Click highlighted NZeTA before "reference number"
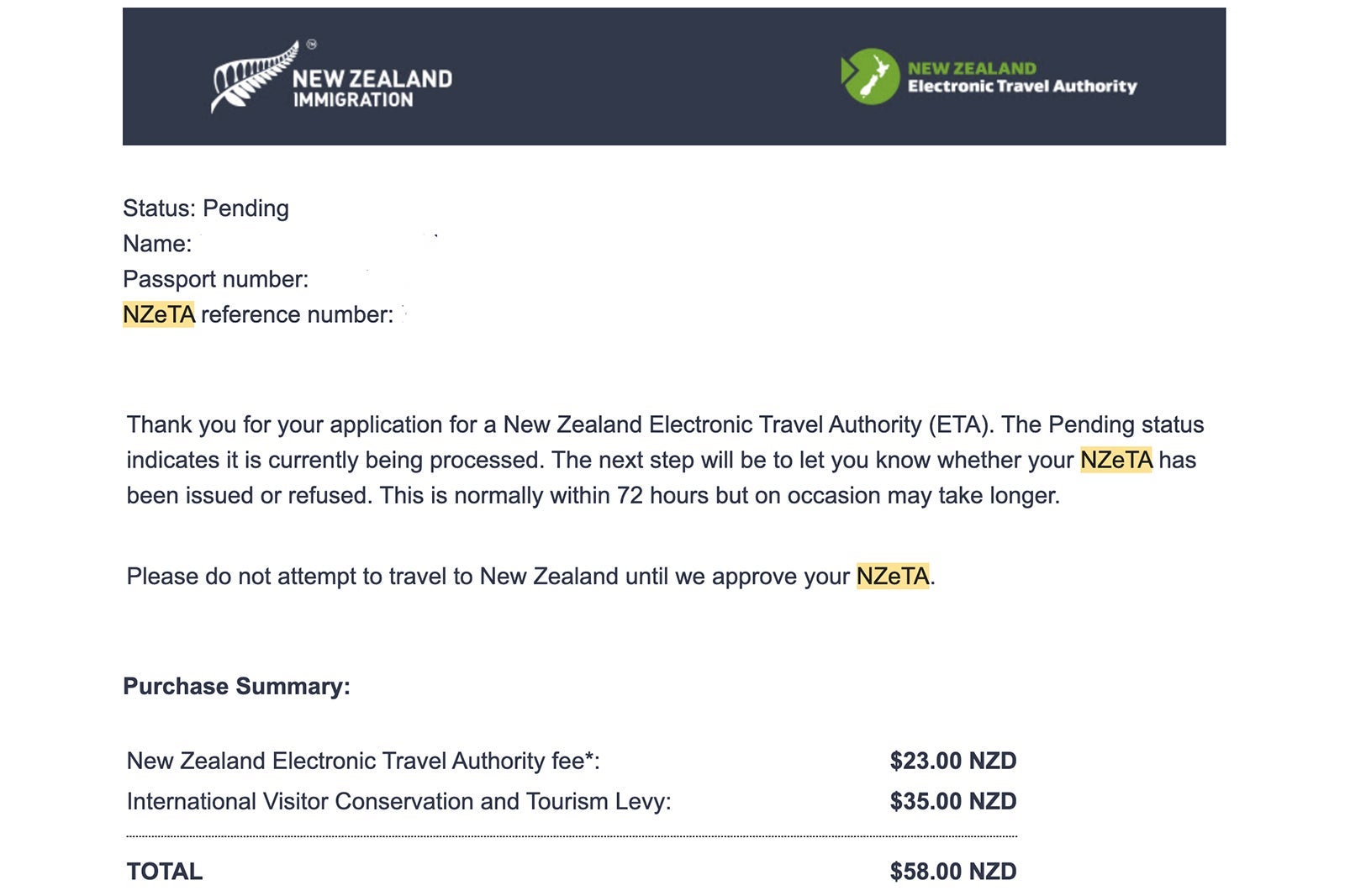The height and width of the screenshot is (896, 1345). (x=158, y=314)
